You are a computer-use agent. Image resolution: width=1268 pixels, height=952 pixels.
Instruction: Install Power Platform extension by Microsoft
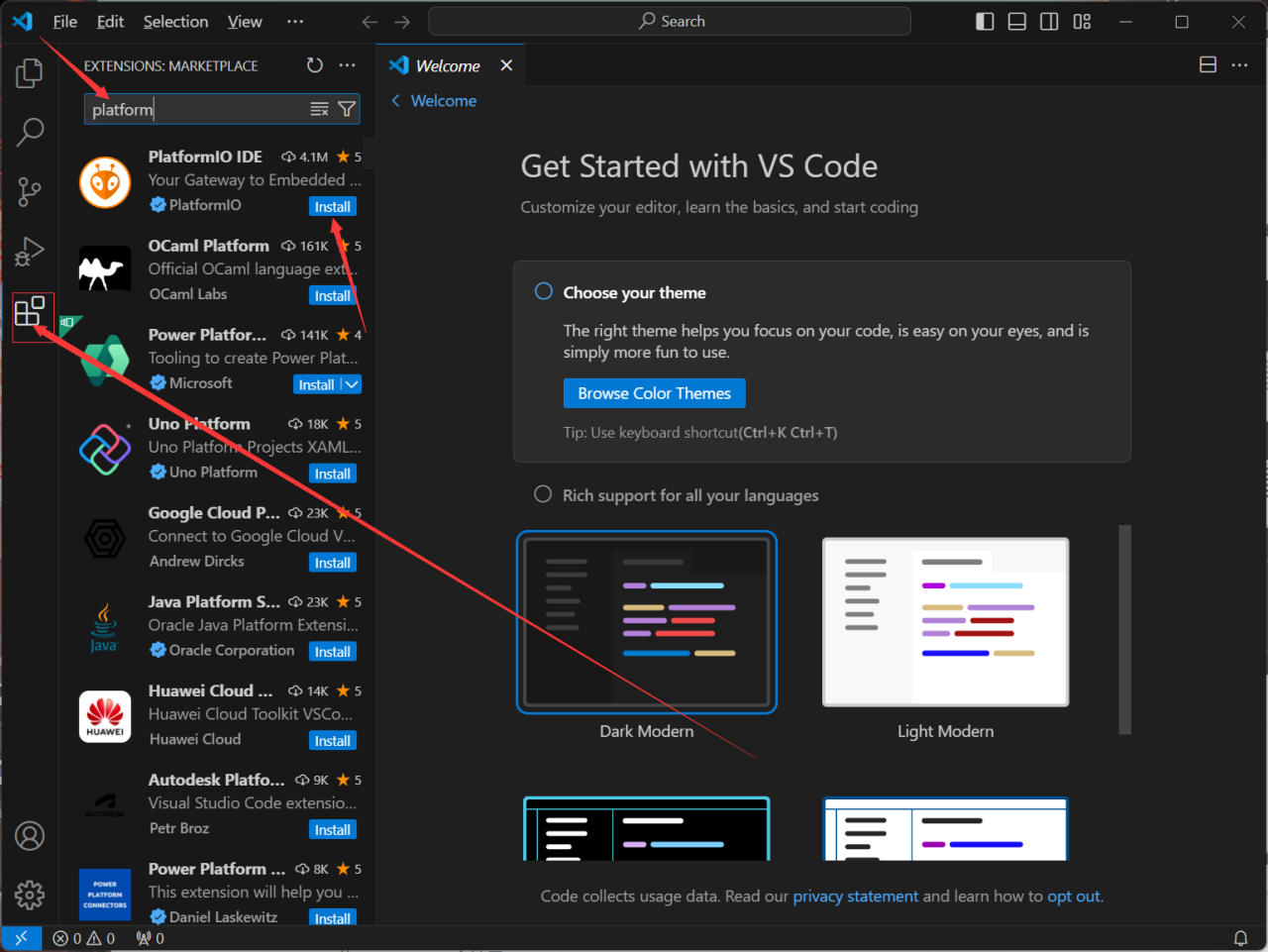[317, 384]
